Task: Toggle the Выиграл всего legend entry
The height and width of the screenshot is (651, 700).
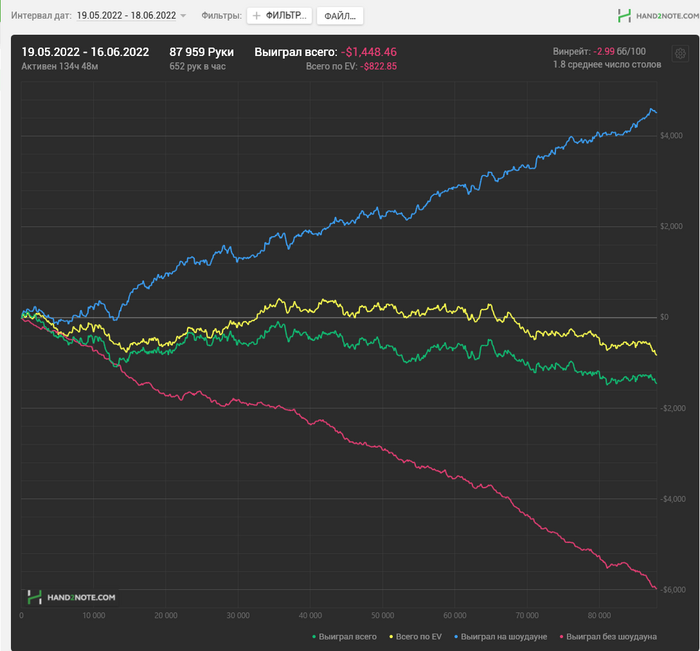Action: point(344,637)
